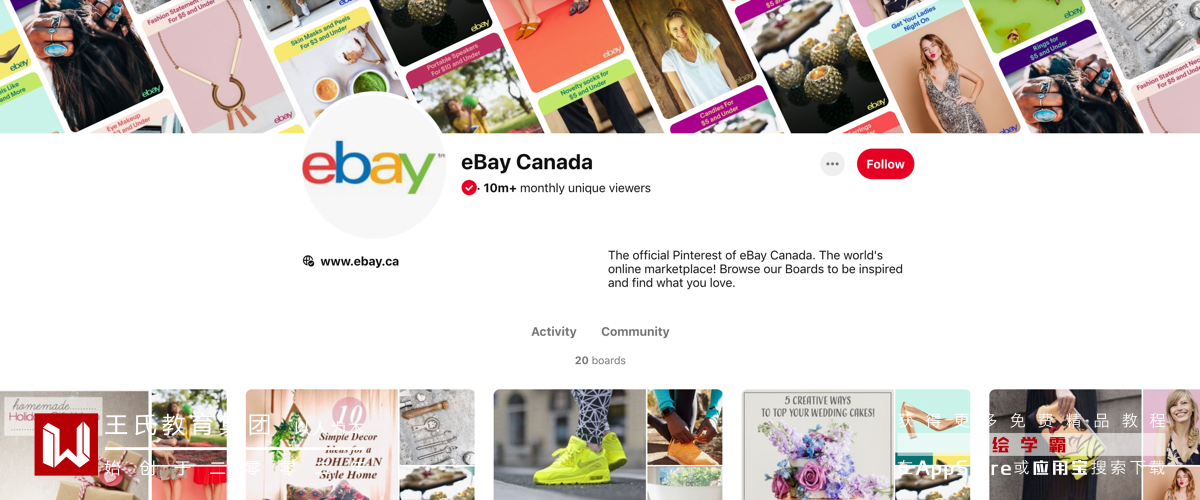This screenshot has height=500, width=1200.
Task: Click the eBay profile logo avatar
Action: click(x=374, y=165)
